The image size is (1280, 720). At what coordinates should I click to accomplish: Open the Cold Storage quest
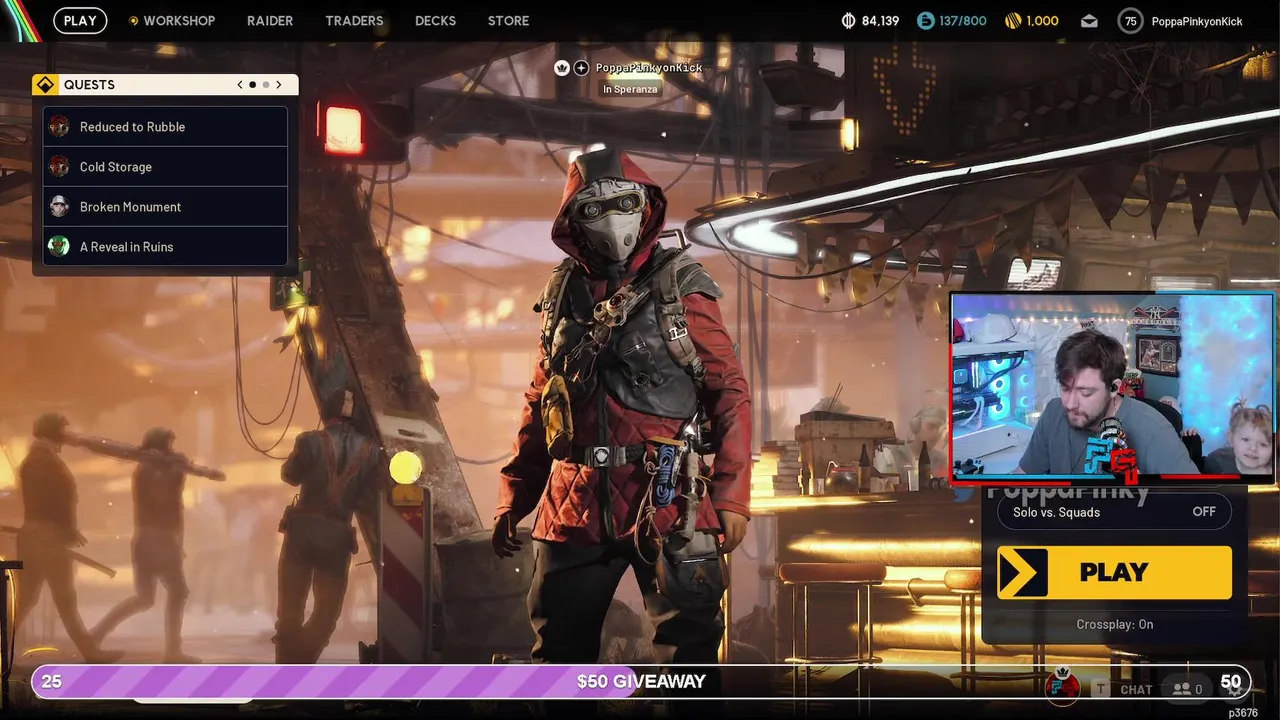coord(165,167)
